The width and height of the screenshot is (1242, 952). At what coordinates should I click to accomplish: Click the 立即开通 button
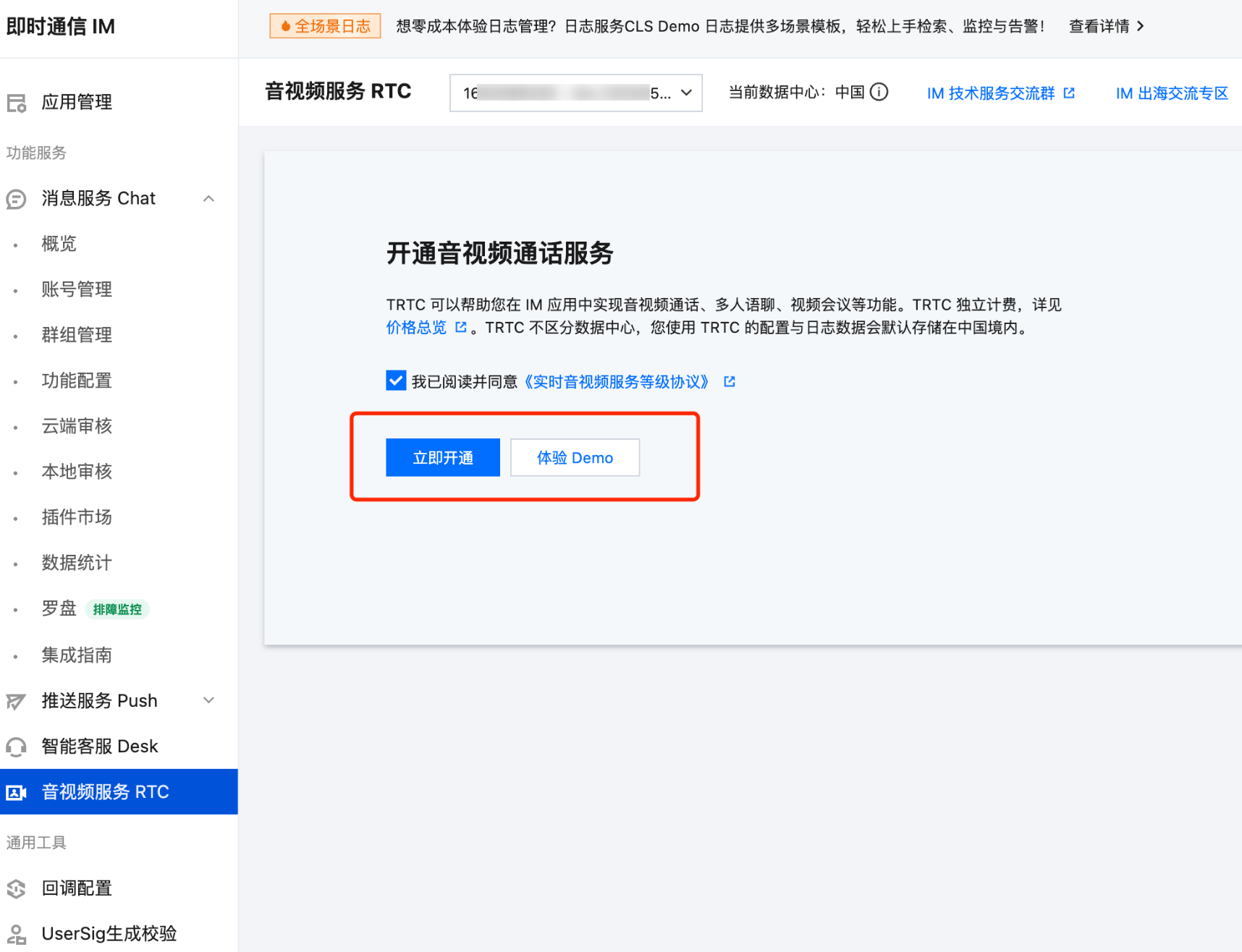tap(443, 457)
